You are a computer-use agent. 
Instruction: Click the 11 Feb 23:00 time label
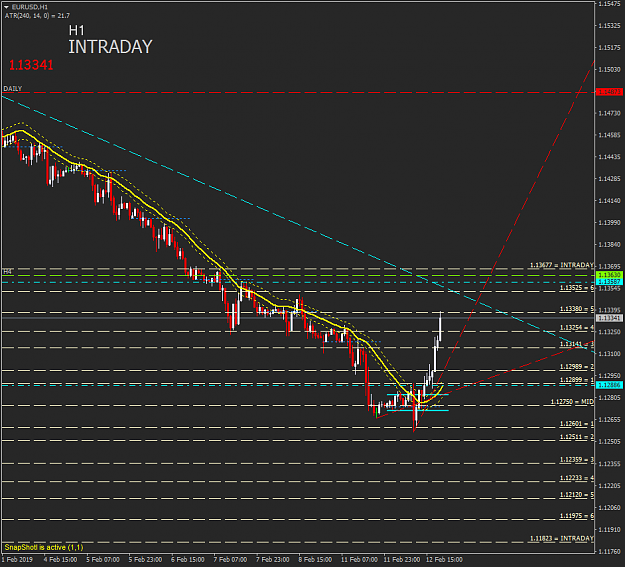point(402,559)
